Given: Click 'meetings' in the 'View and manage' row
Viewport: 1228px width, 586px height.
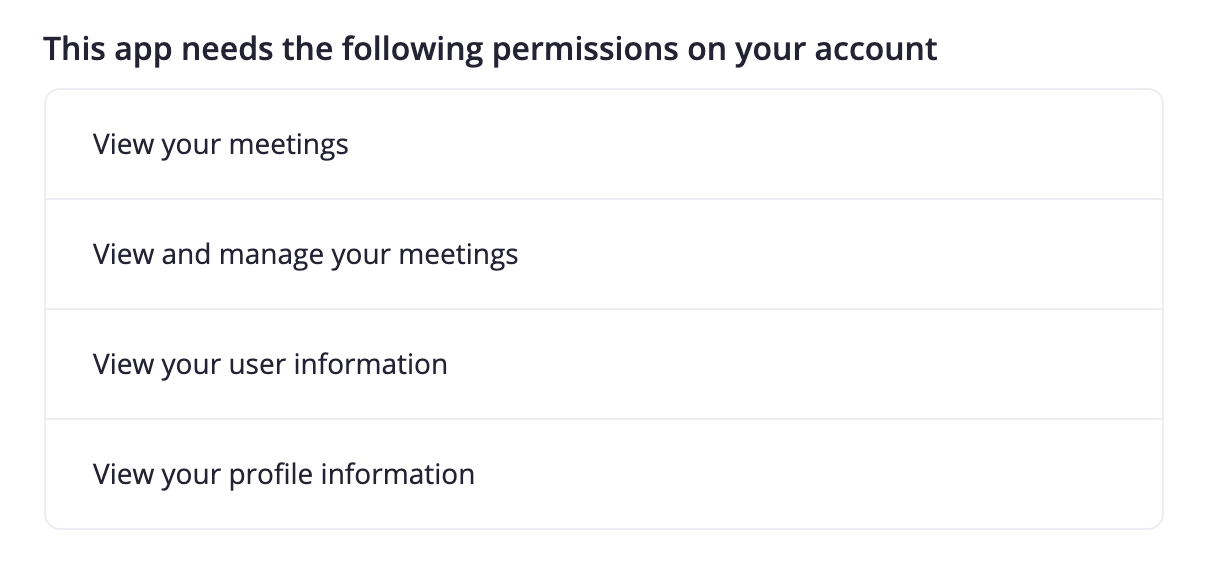Looking at the screenshot, I should tap(459, 255).
